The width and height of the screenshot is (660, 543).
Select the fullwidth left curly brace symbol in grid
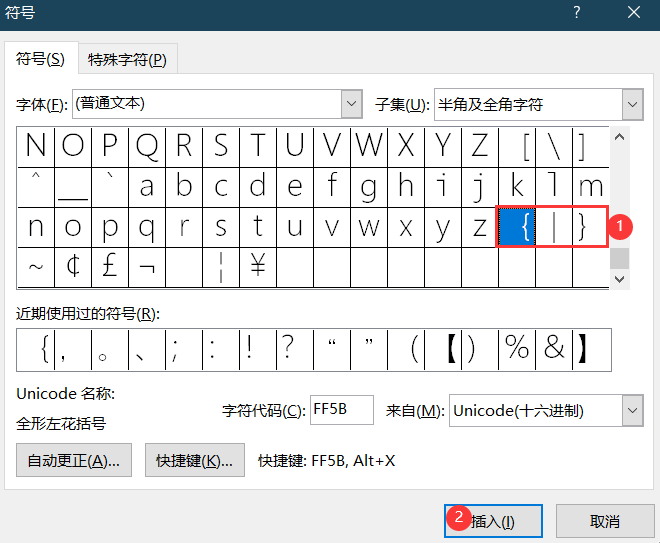click(x=517, y=227)
